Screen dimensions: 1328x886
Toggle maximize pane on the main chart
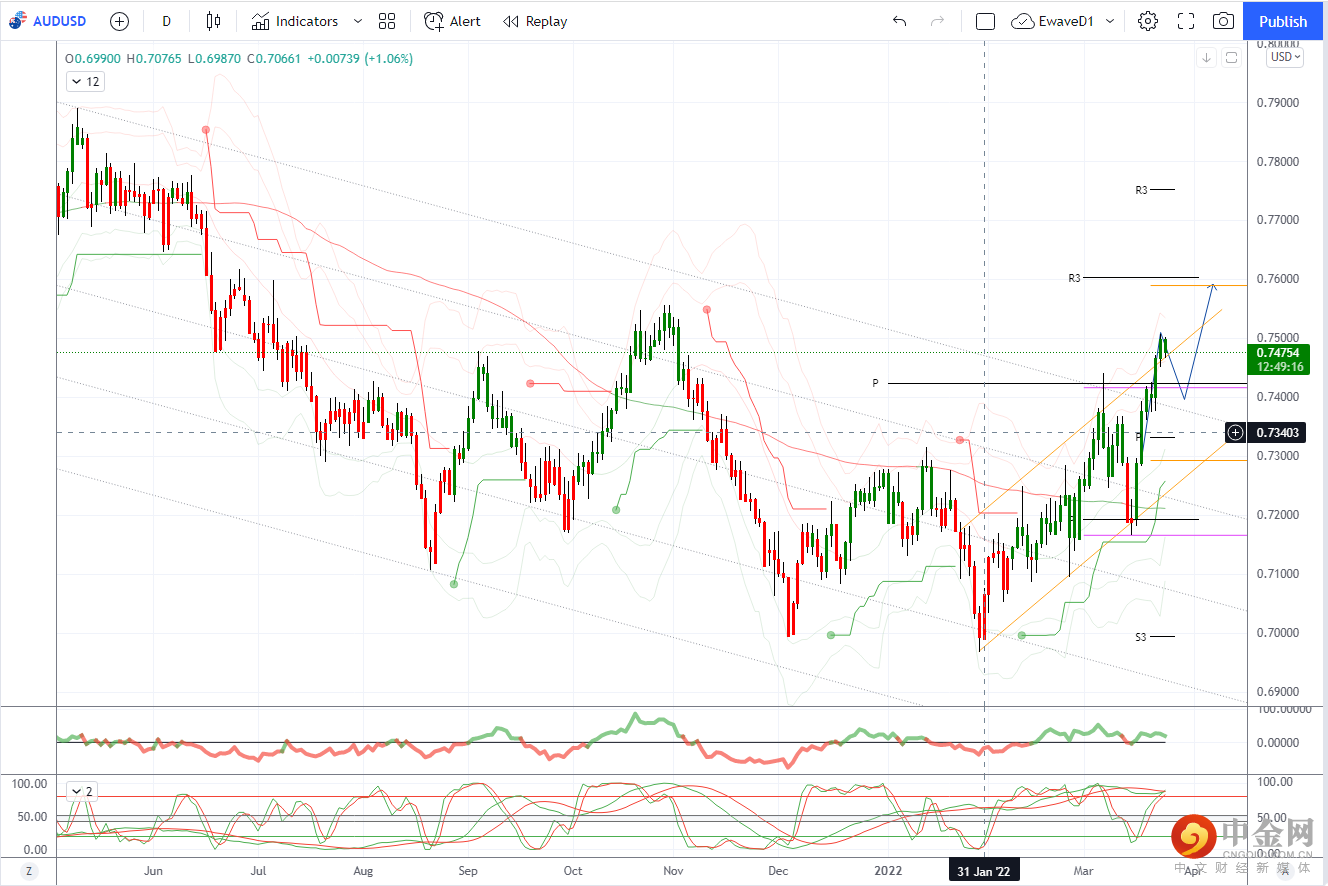[1231, 58]
